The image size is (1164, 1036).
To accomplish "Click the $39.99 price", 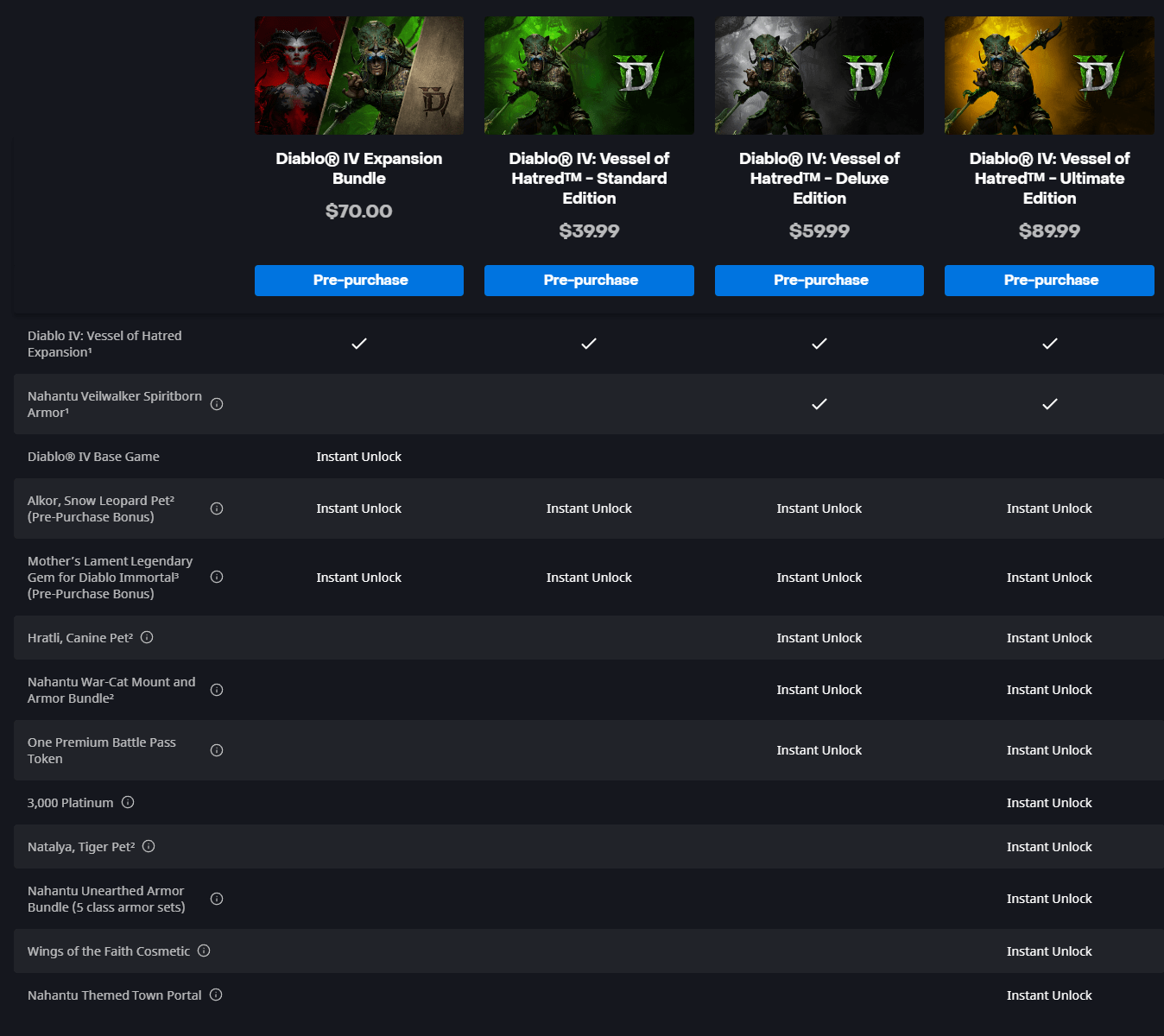I will click(x=589, y=231).
